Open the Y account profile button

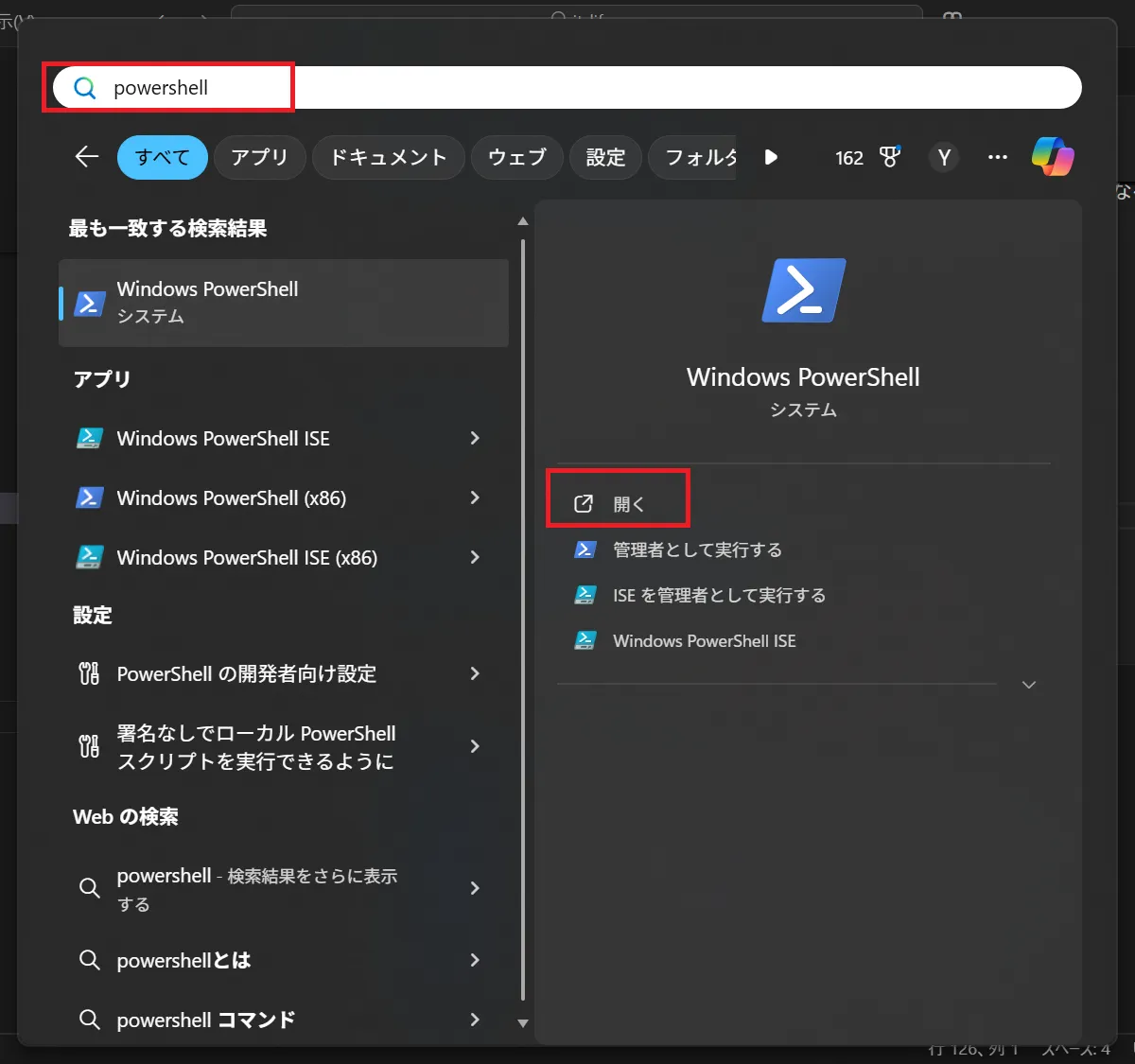pos(944,157)
